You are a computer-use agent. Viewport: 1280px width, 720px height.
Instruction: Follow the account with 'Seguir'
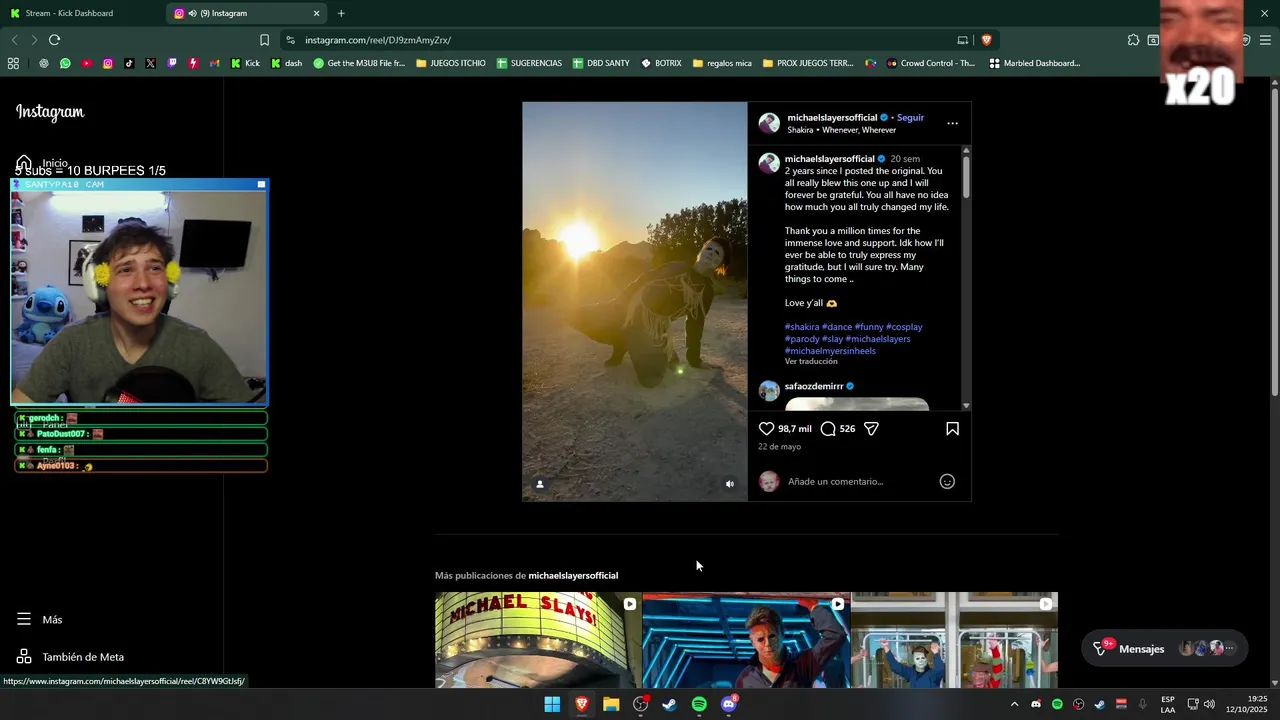[x=910, y=118]
